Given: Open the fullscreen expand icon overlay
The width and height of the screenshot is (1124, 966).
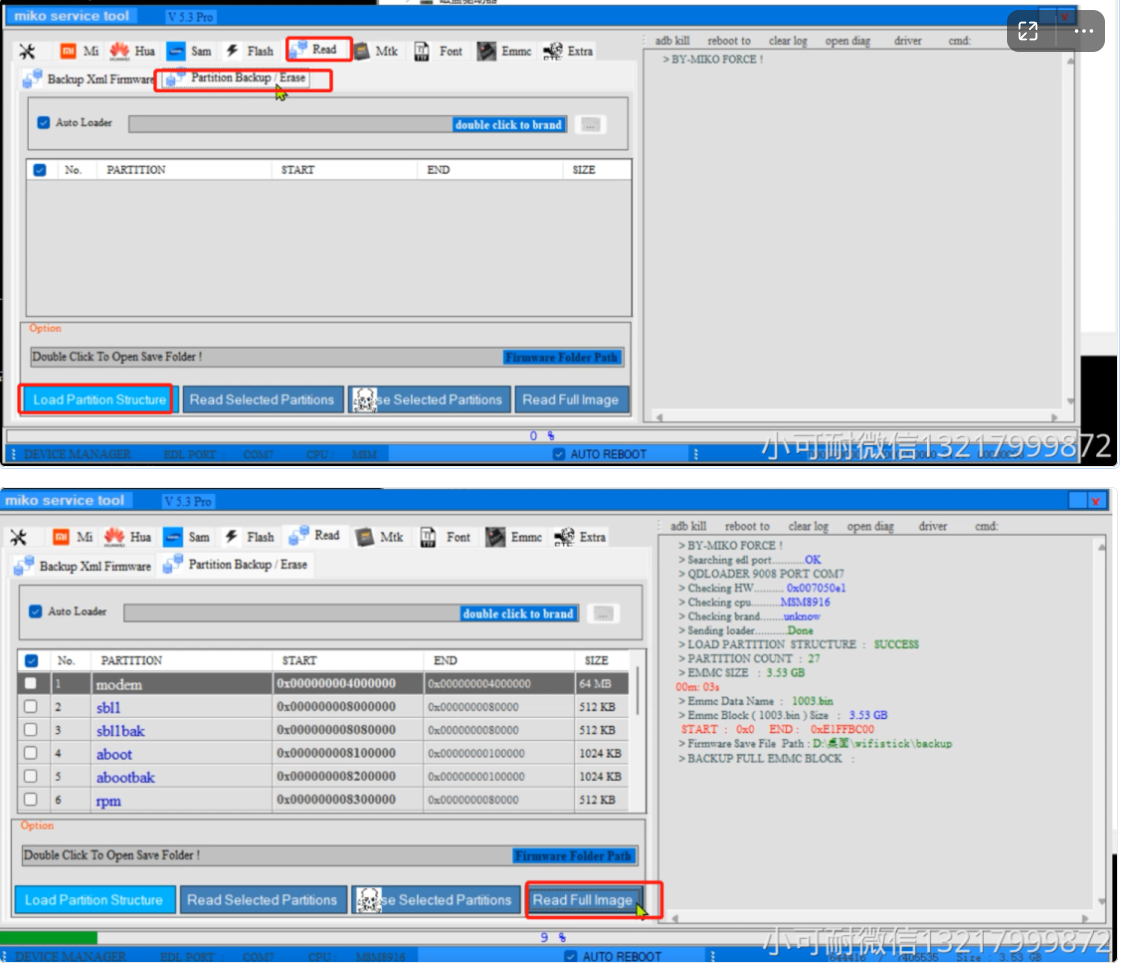Looking at the screenshot, I should (1029, 31).
